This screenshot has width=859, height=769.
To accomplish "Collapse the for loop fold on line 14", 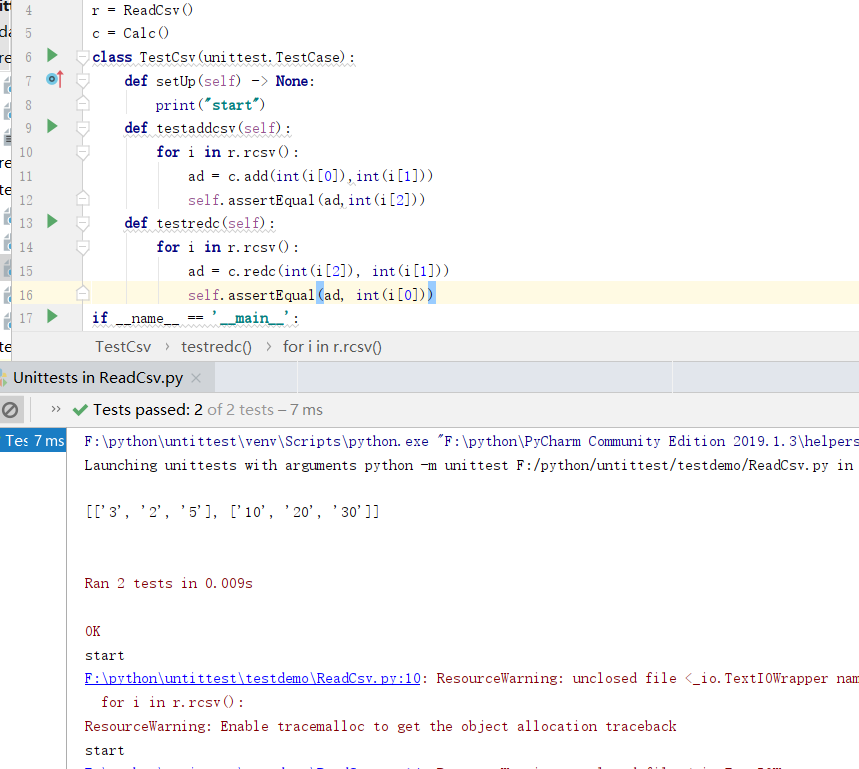I will point(83,247).
